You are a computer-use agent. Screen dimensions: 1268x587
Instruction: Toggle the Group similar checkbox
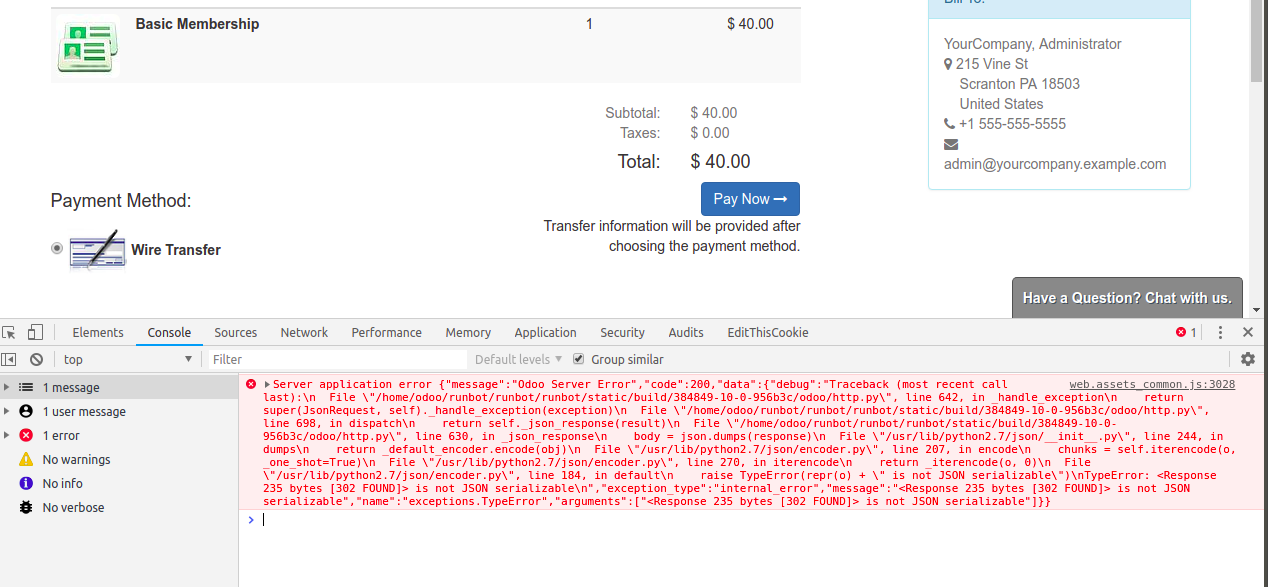pyautogui.click(x=578, y=359)
